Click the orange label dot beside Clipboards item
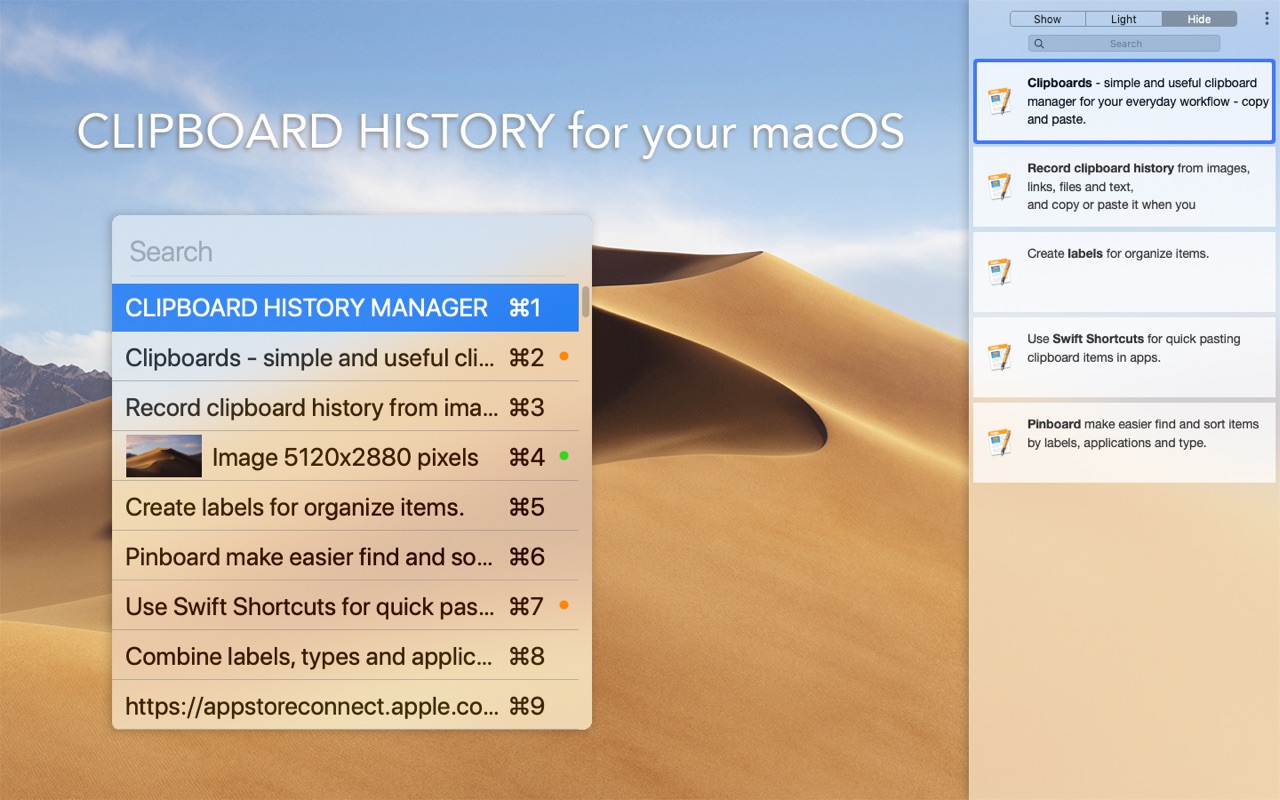This screenshot has width=1280, height=800. coord(564,356)
